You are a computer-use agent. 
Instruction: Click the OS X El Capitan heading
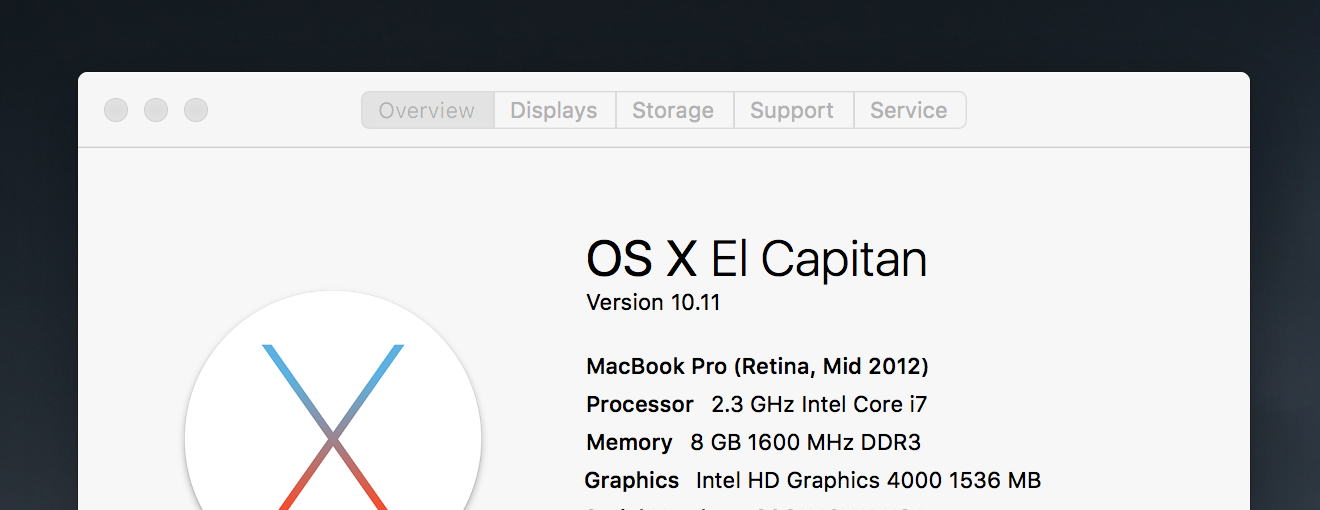point(756,259)
